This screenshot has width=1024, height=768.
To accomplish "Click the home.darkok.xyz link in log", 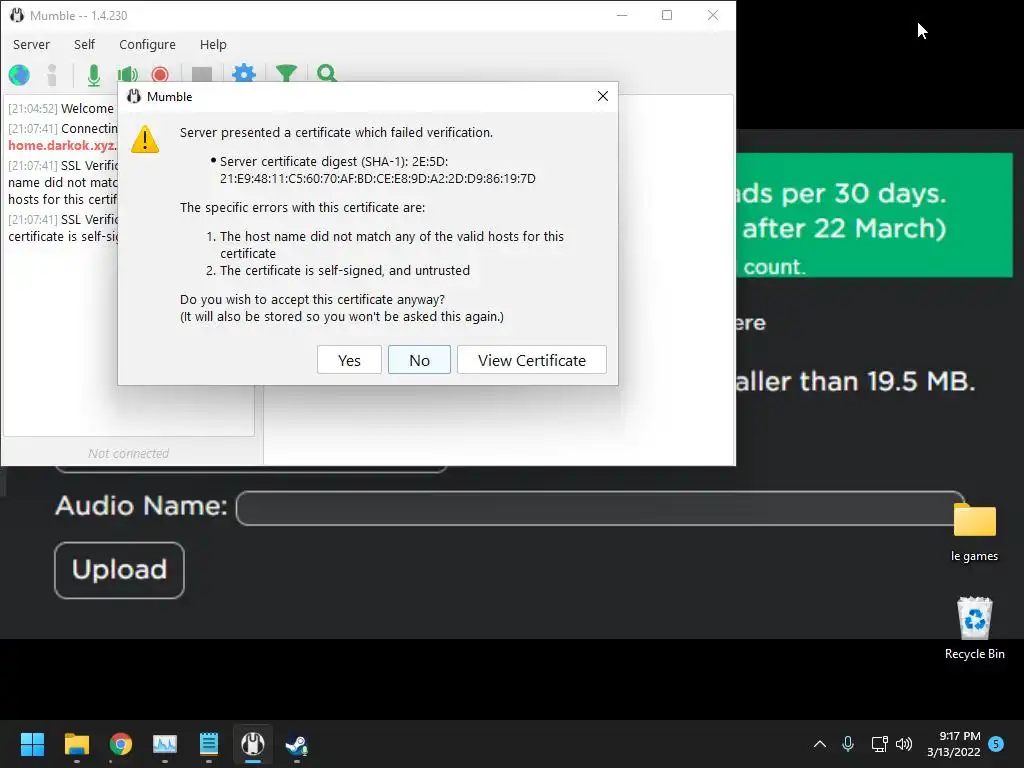I will point(63,146).
